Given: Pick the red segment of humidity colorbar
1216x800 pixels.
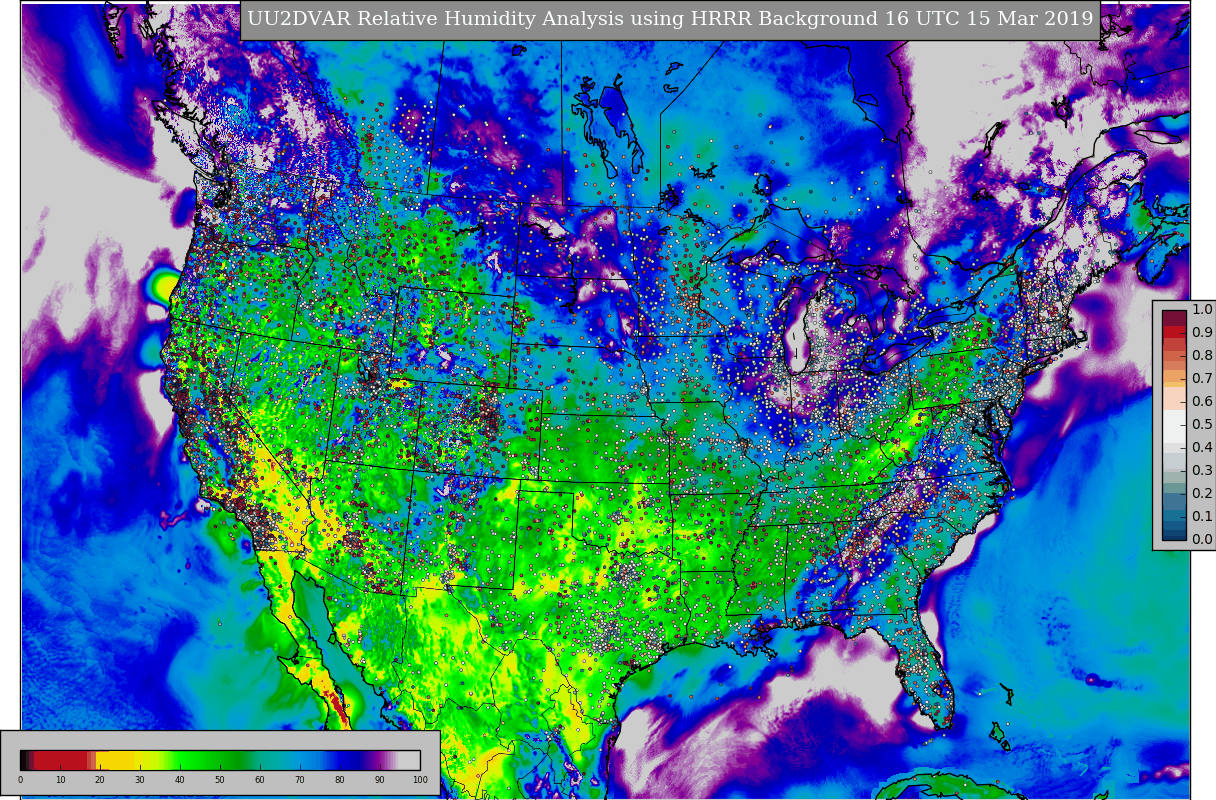Looking at the screenshot, I should tap(60, 760).
